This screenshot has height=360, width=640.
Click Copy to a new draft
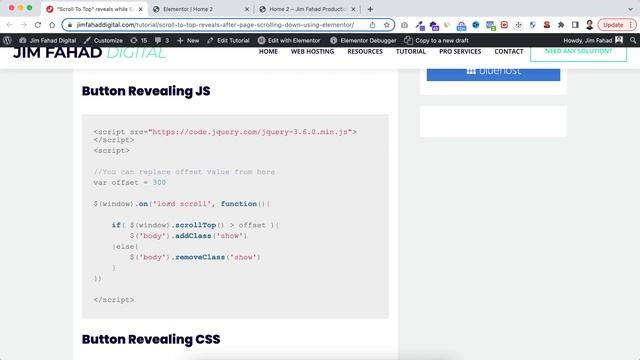tap(436, 40)
